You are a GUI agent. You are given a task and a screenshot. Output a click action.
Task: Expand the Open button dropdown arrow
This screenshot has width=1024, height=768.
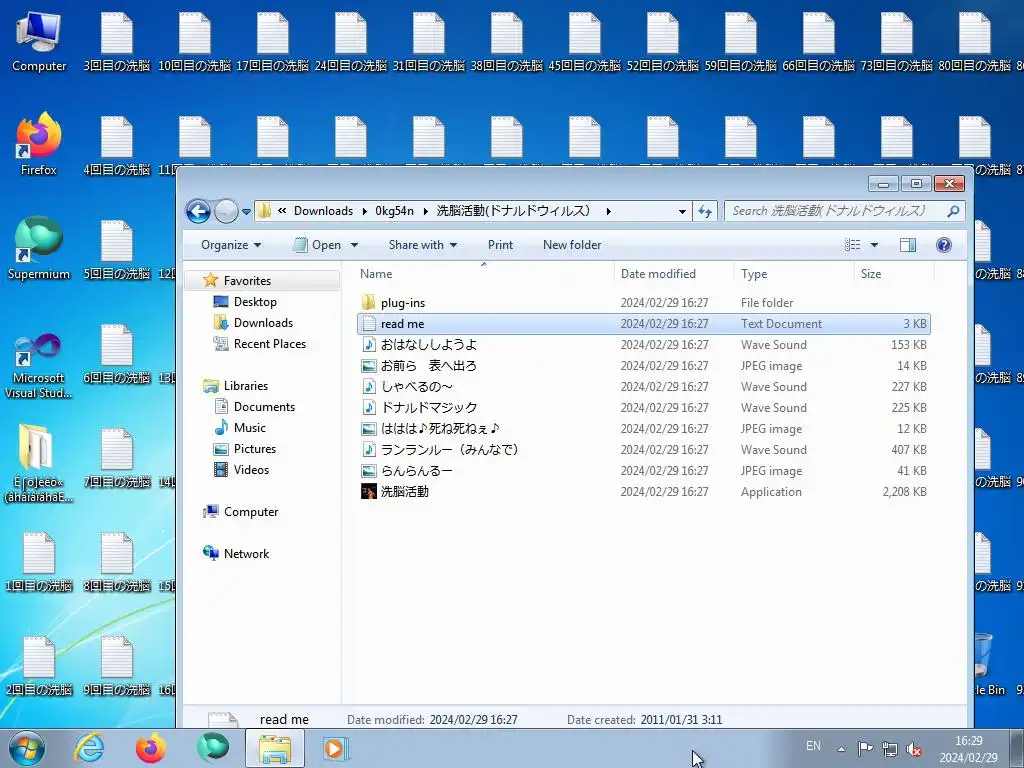[x=354, y=245]
